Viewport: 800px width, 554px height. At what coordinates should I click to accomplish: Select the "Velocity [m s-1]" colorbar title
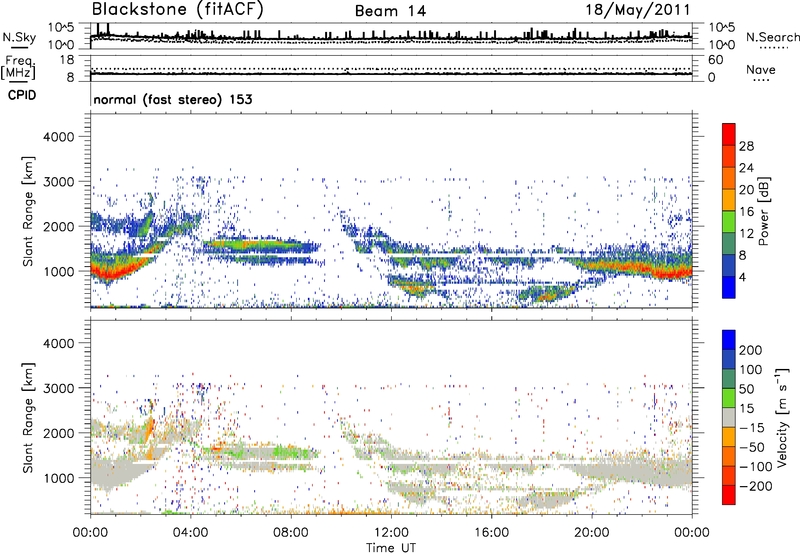pos(783,417)
